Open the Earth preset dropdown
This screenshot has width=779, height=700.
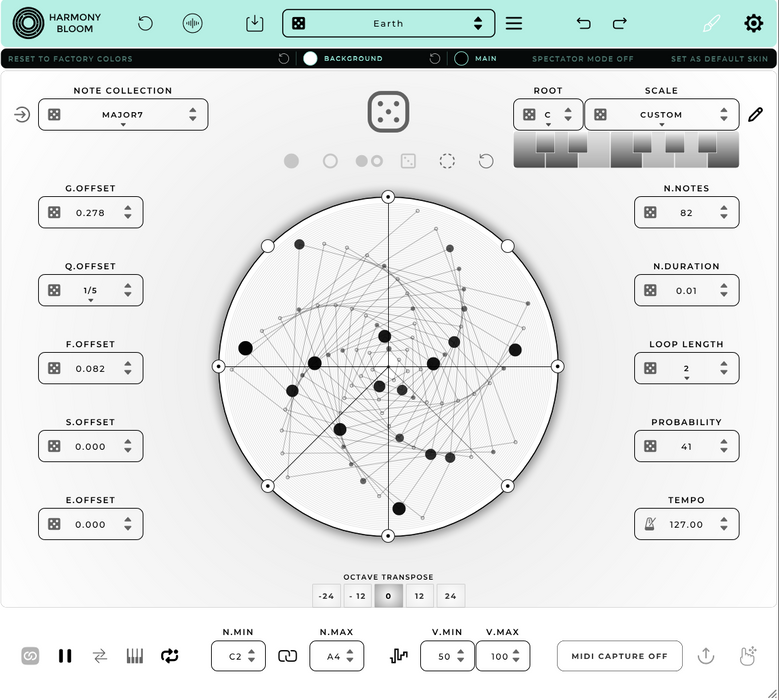388,23
